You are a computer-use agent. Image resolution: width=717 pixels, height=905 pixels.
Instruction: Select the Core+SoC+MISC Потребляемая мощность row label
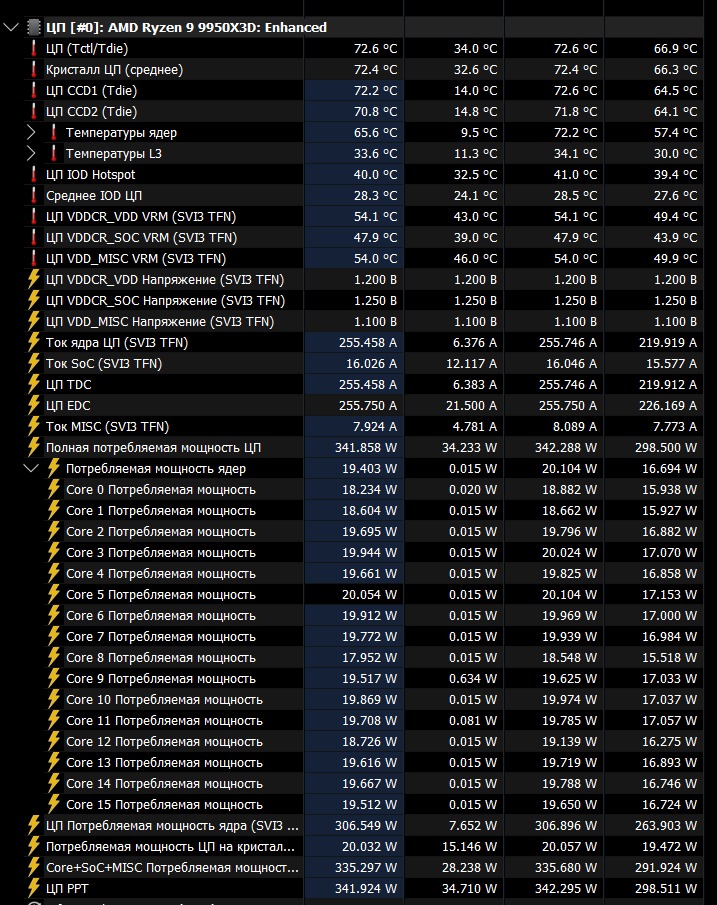click(173, 867)
